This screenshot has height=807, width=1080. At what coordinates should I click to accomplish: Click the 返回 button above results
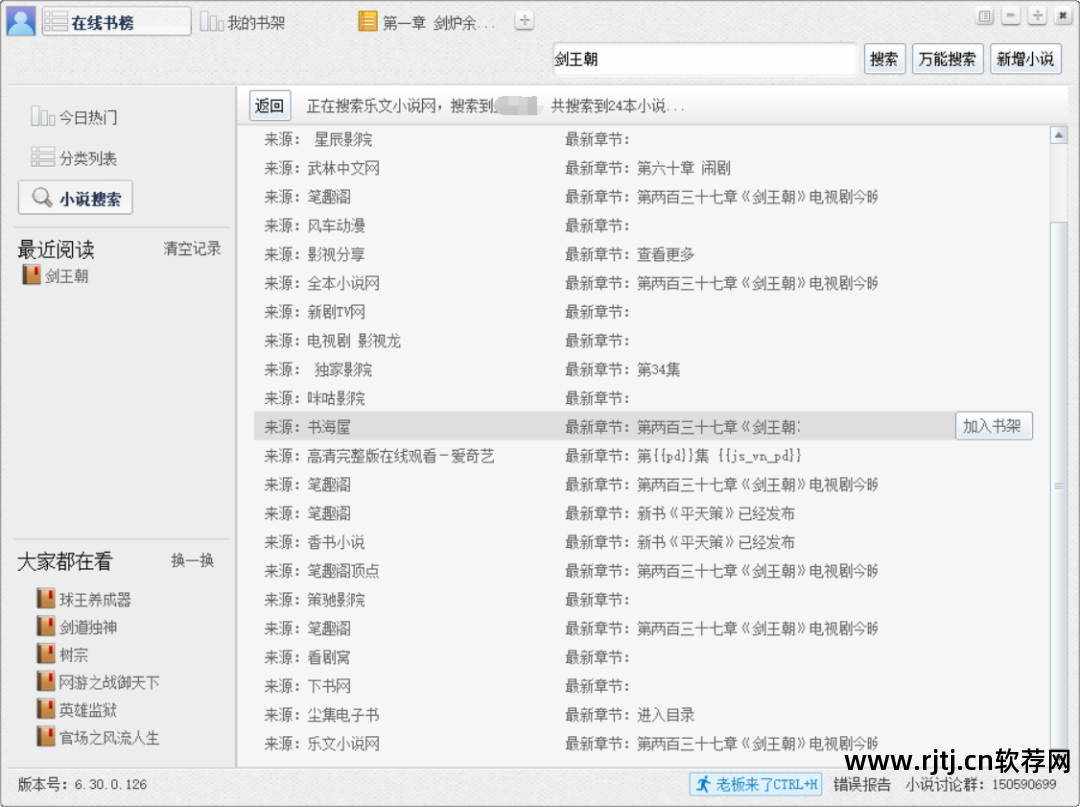pyautogui.click(x=268, y=104)
